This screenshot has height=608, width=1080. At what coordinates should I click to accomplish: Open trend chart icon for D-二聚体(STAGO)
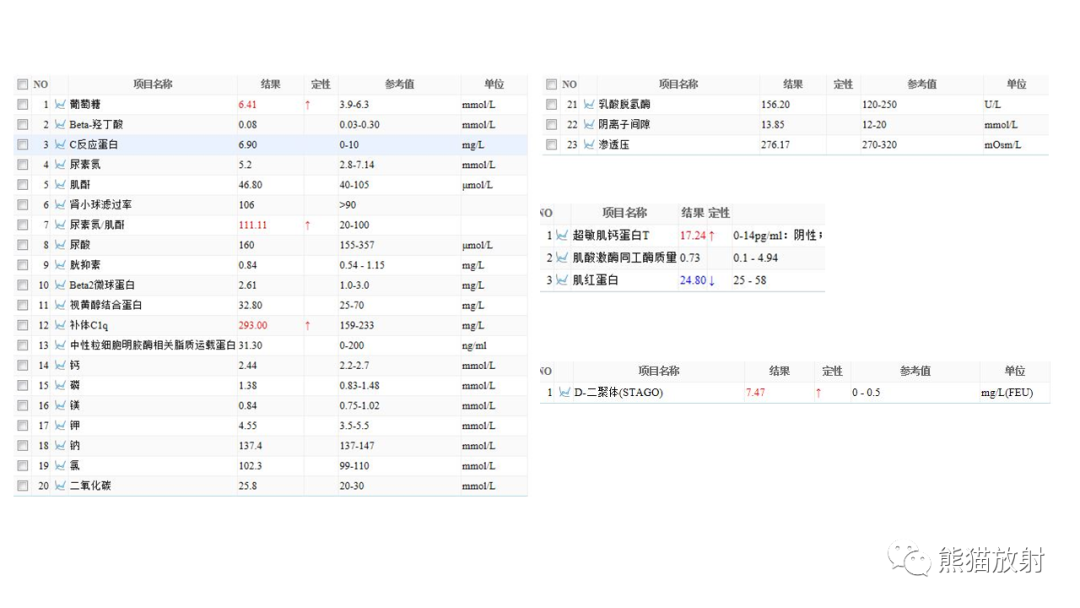(564, 392)
